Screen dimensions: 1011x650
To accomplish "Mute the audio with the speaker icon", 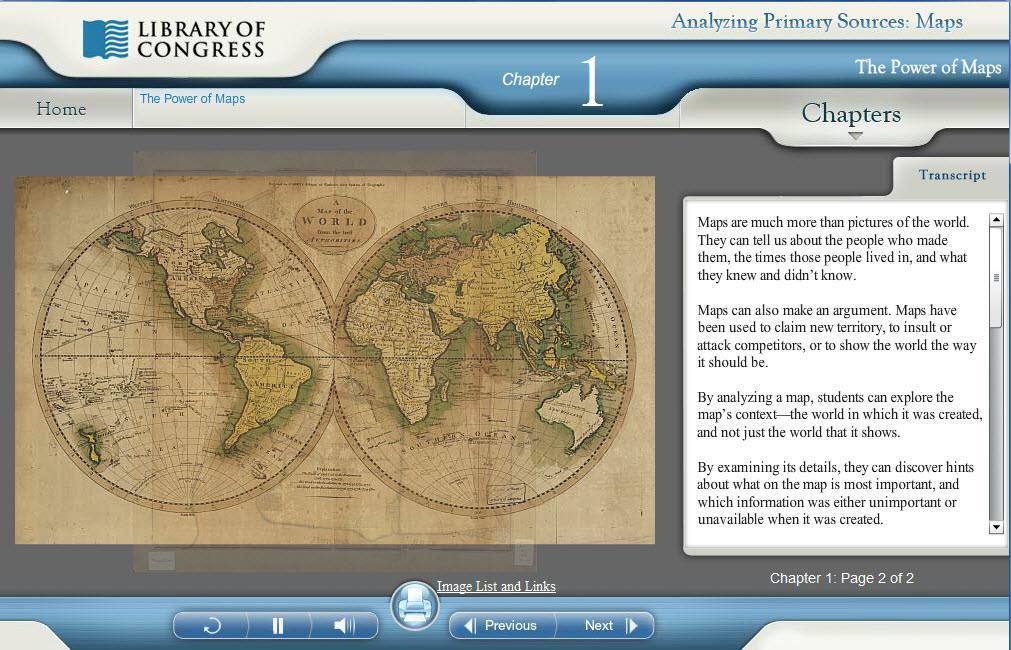I will click(344, 625).
